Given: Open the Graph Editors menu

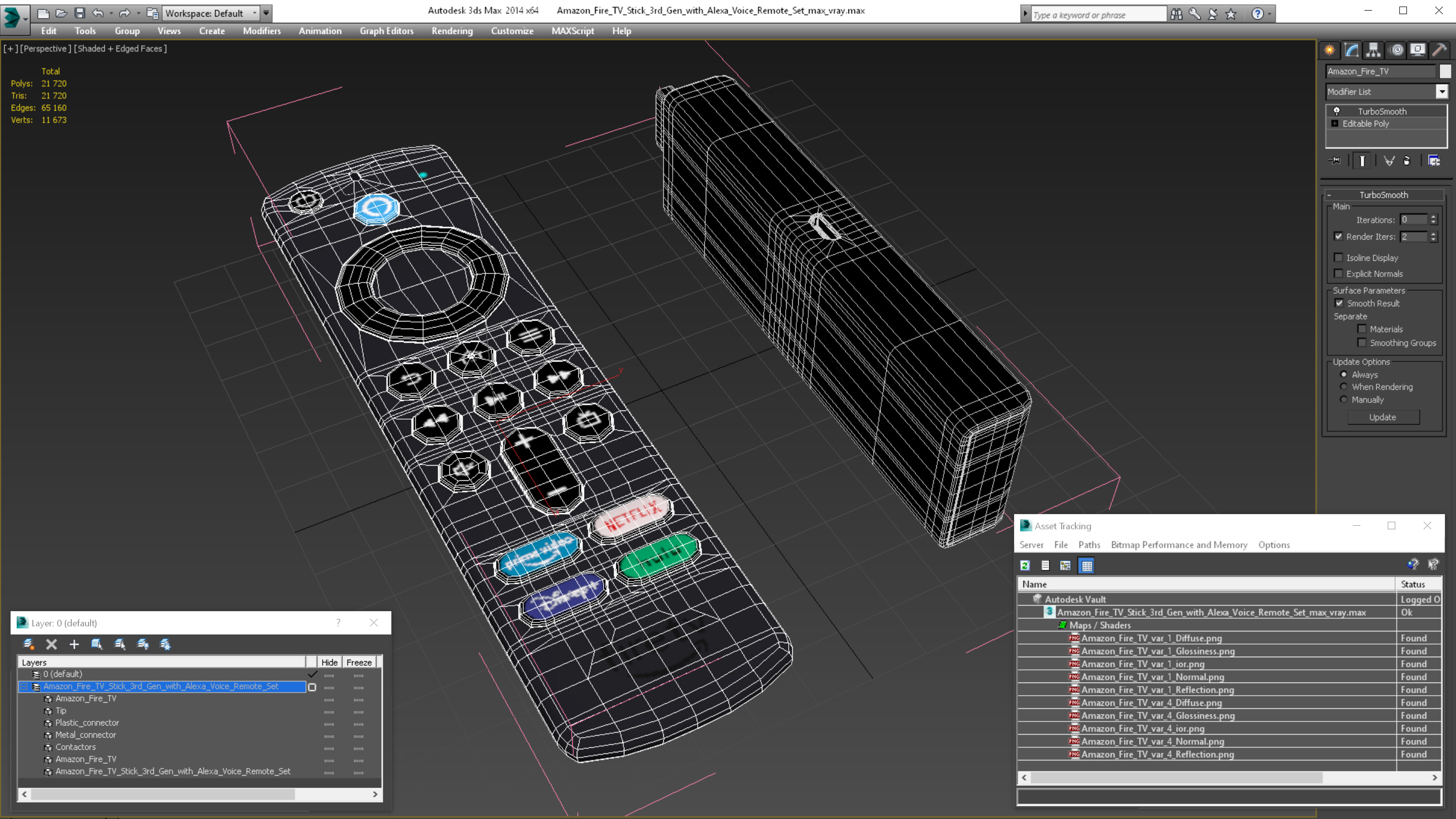Looking at the screenshot, I should click(387, 31).
